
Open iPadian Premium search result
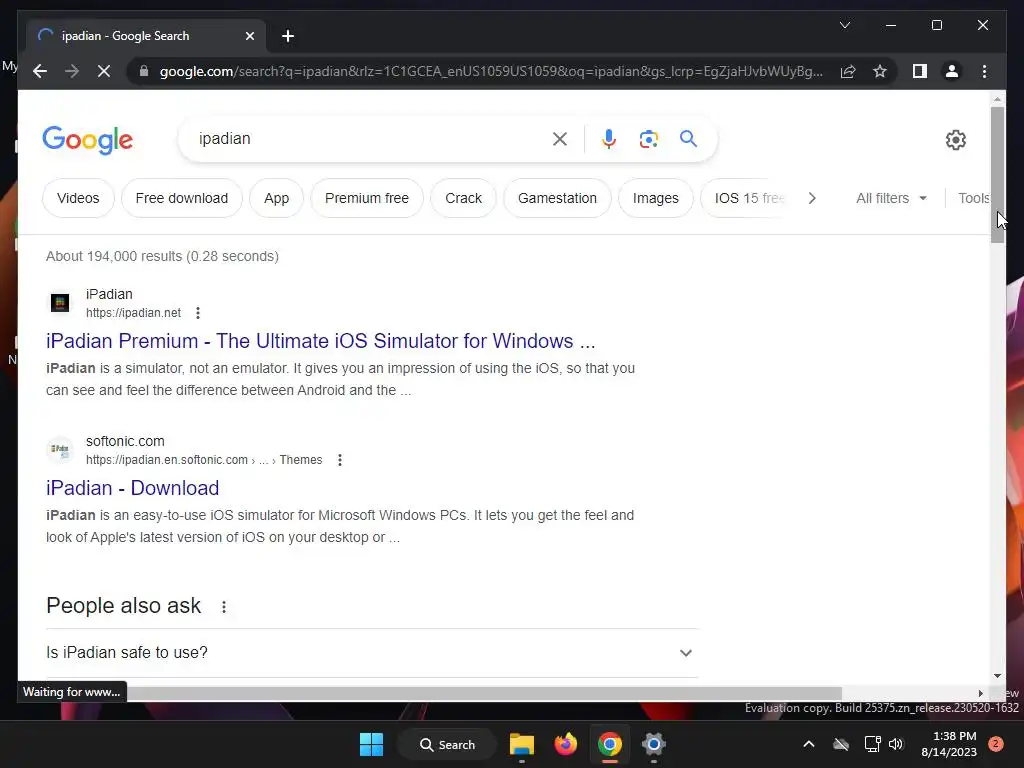pos(321,341)
